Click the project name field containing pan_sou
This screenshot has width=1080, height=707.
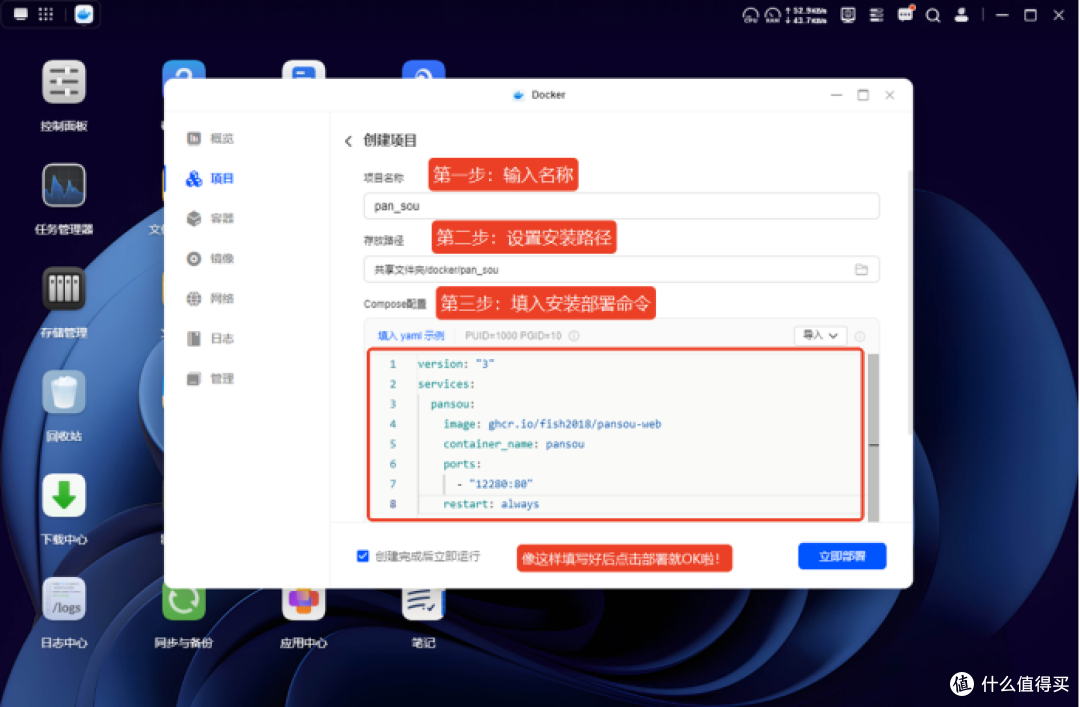(x=621, y=206)
